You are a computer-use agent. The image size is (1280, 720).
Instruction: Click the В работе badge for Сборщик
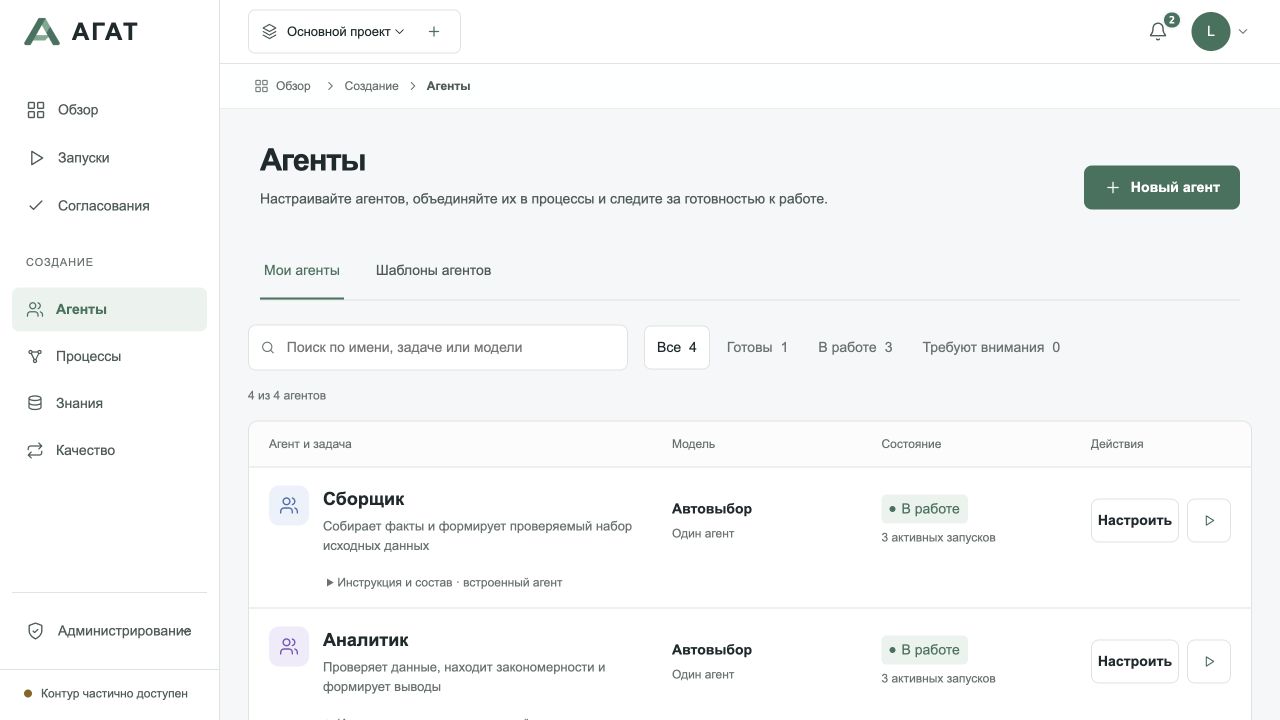pos(924,509)
